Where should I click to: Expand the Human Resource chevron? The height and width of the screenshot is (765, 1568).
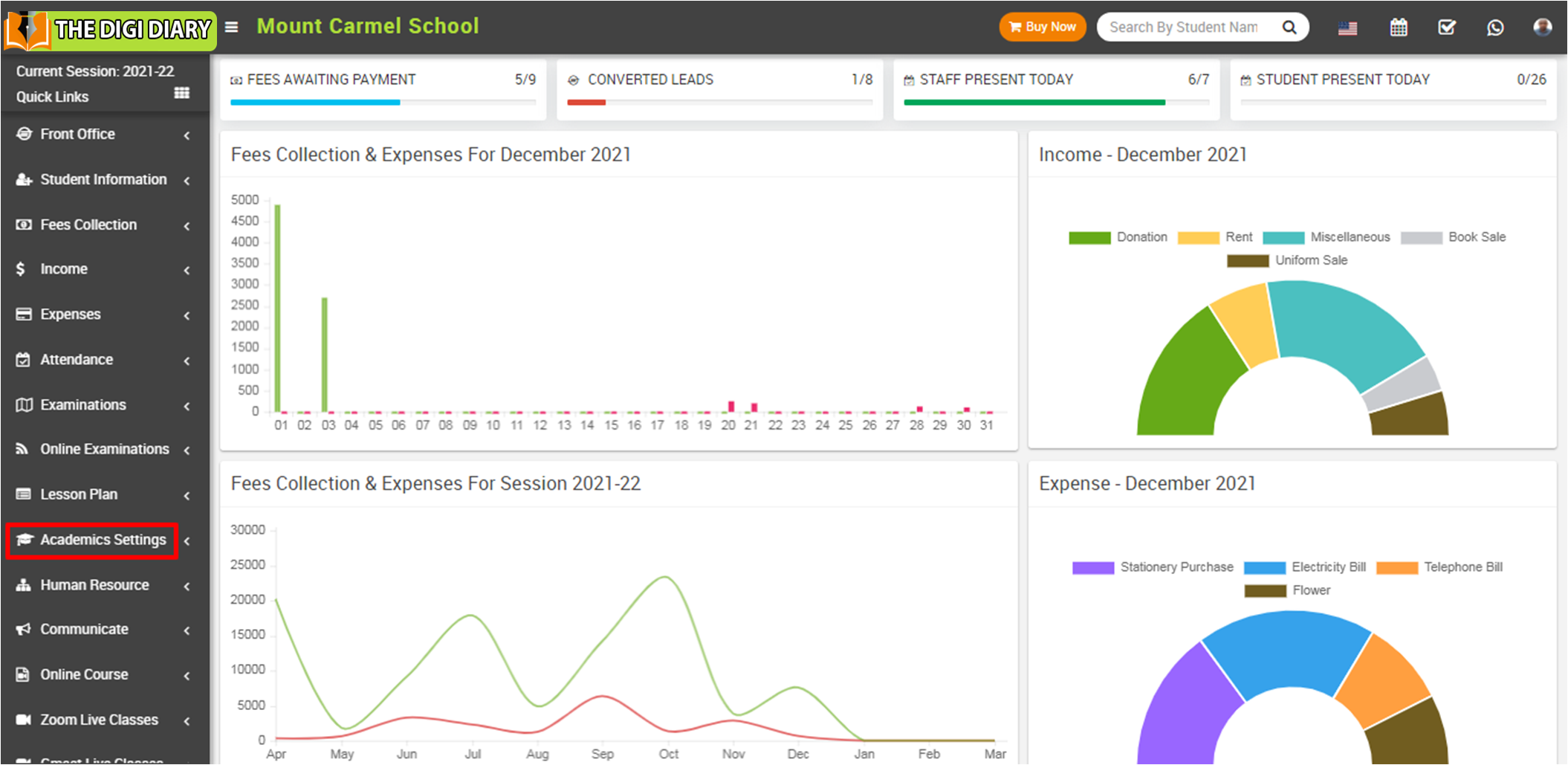coord(187,587)
